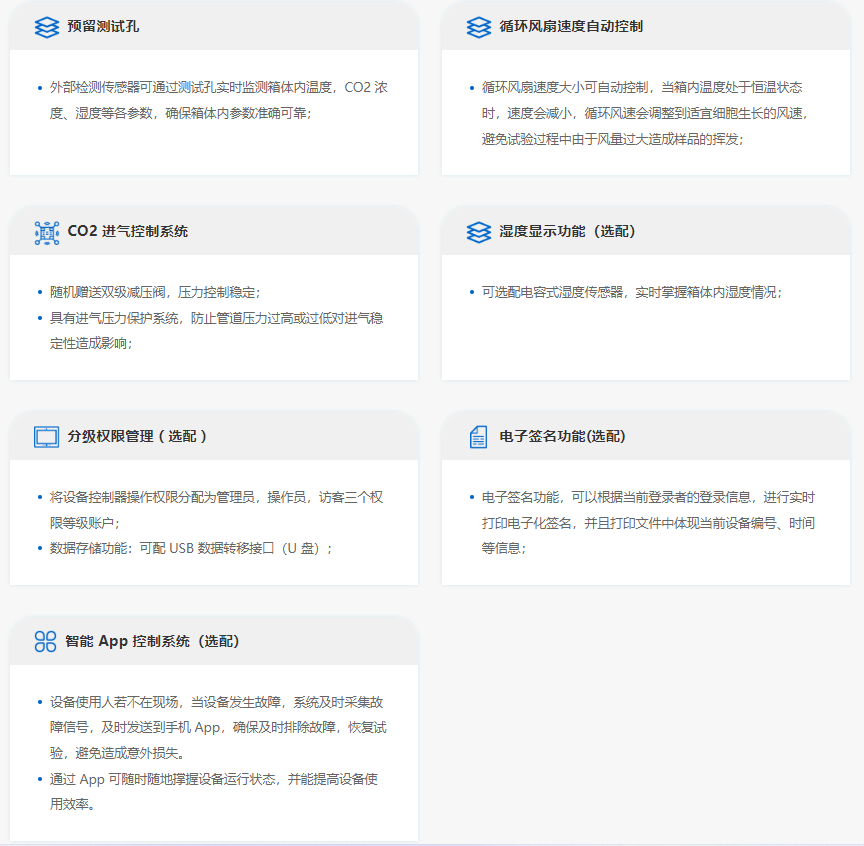Select the 循环风扇速度自动控制 heading
Screen dimensions: 864x846
571,27
